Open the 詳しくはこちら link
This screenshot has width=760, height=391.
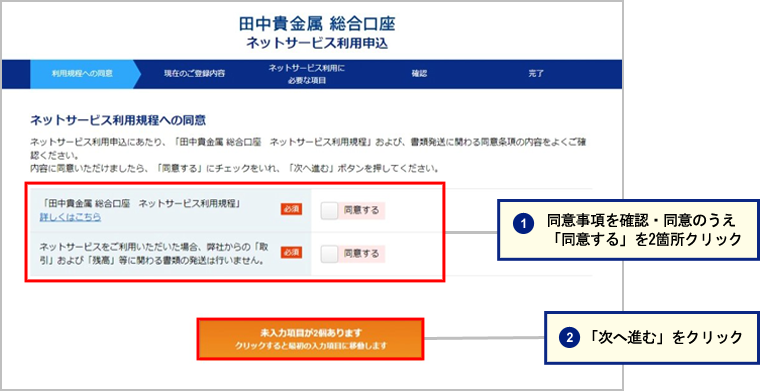(x=70, y=217)
